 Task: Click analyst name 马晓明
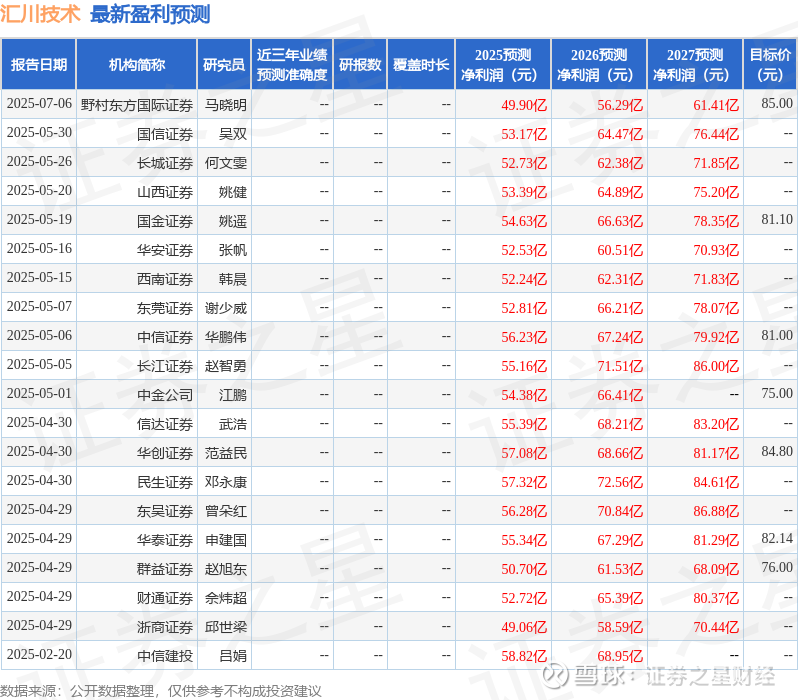tap(225, 105)
